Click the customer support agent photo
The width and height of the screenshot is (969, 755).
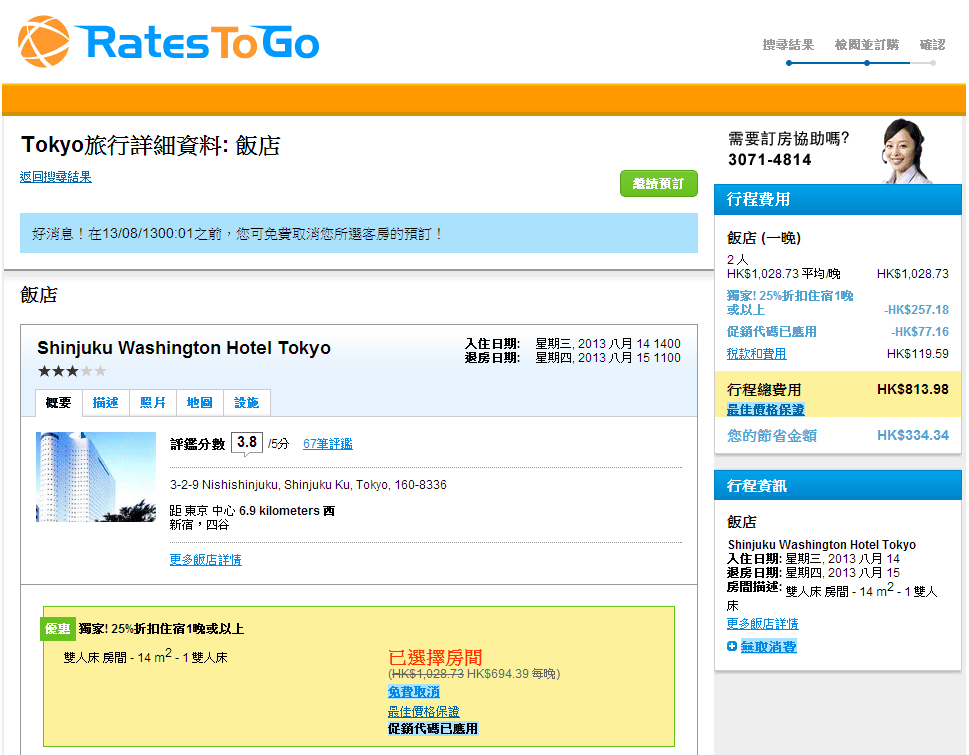coord(902,150)
